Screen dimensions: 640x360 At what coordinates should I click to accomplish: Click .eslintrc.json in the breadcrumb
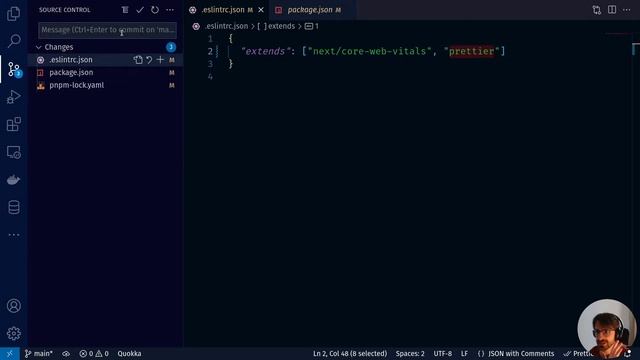[x=227, y=26]
